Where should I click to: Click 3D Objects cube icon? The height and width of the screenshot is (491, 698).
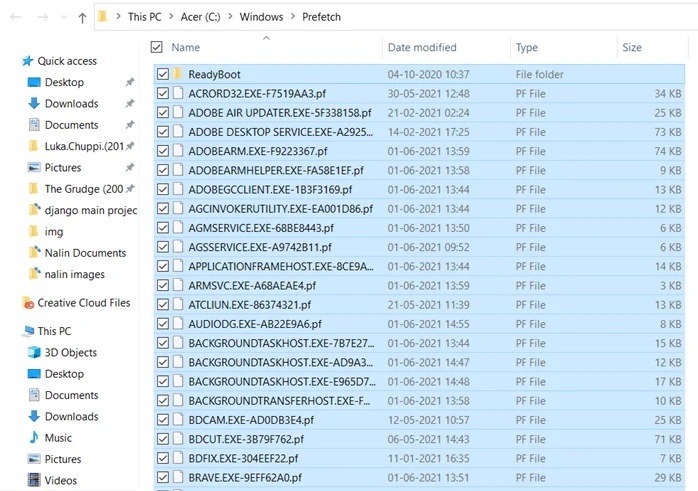tap(34, 352)
